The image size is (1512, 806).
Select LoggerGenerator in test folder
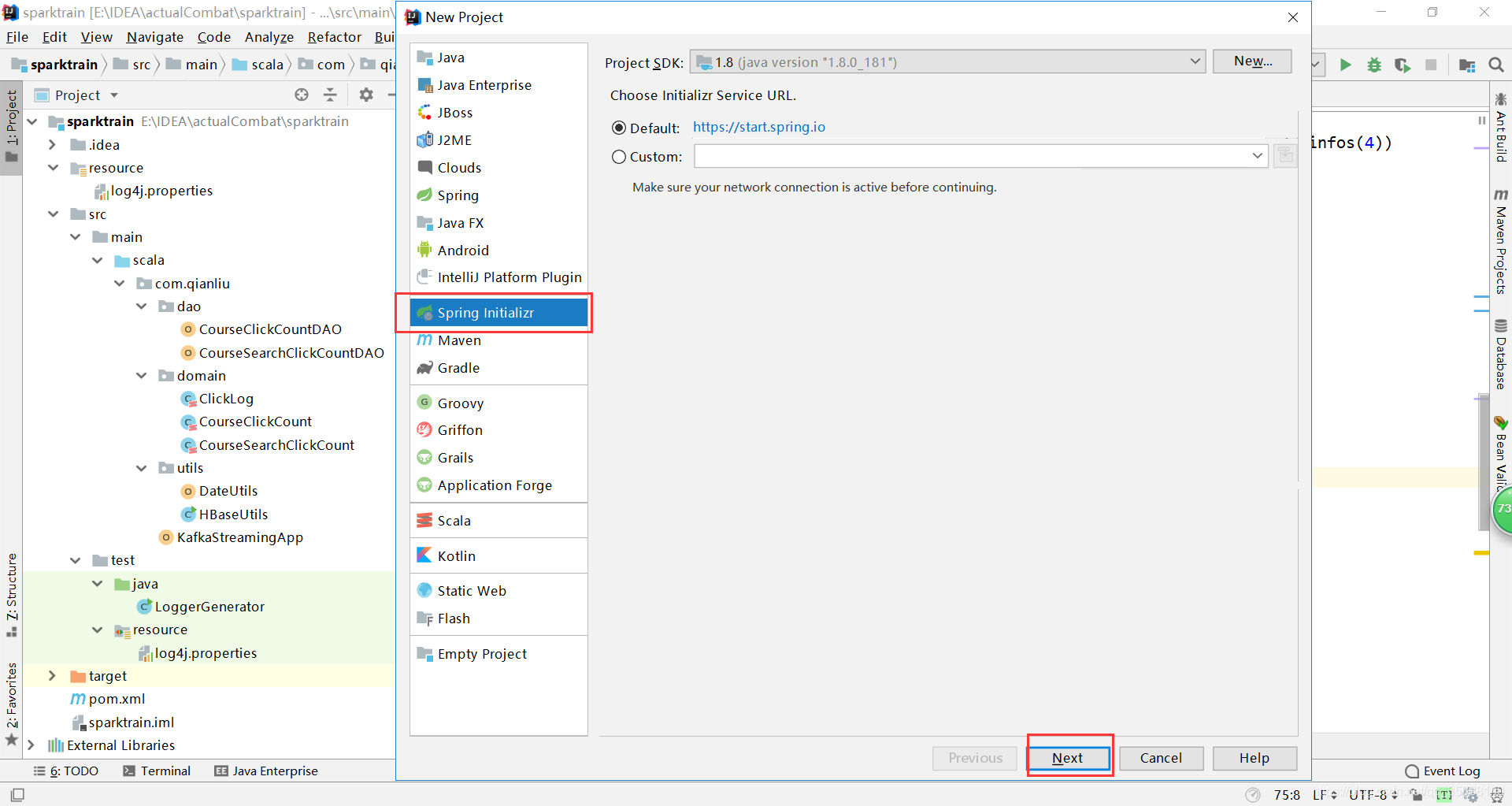coord(209,607)
